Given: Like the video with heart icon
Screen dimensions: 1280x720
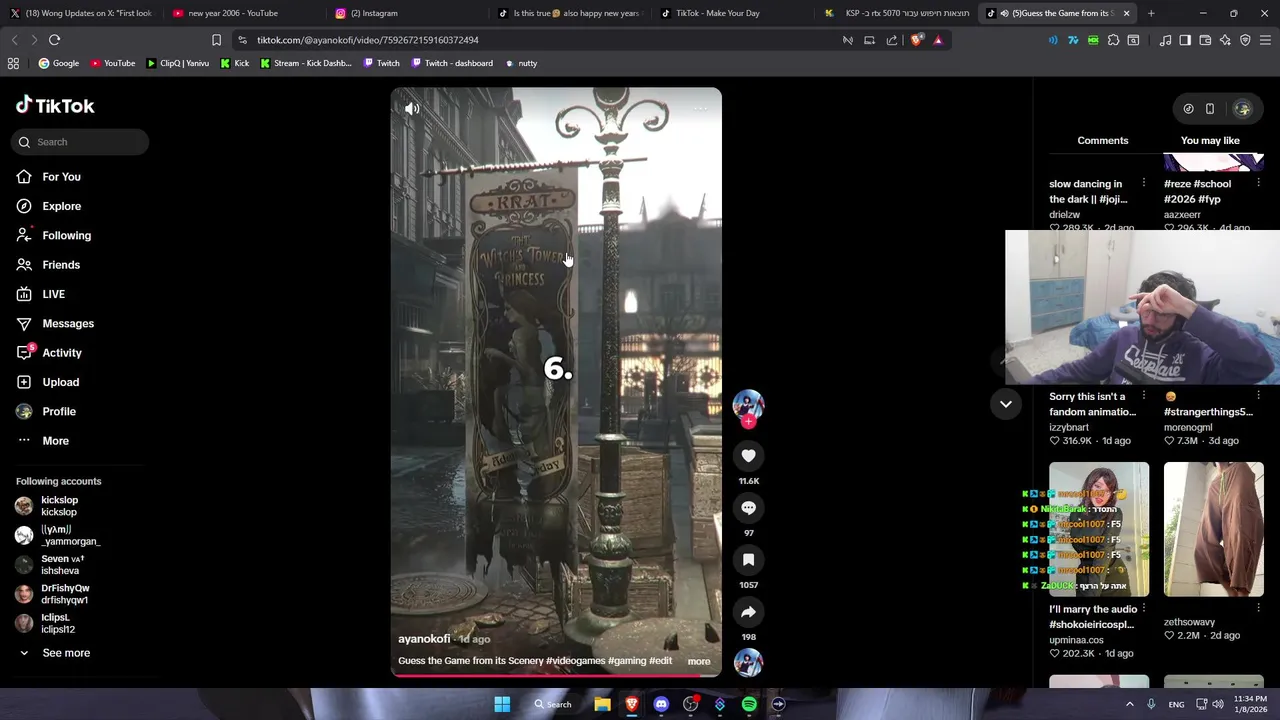Looking at the screenshot, I should [748, 456].
